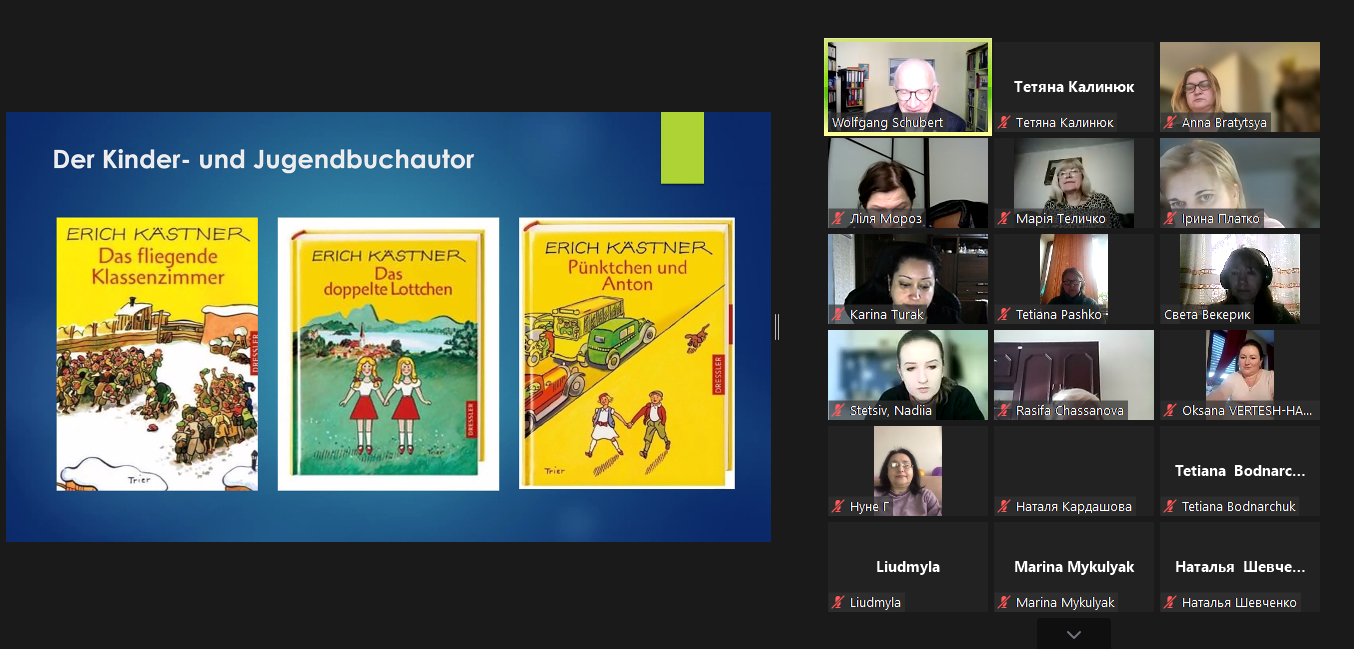Click the slide title Der Kinder- und Jugendbuchautor

pos(263,160)
